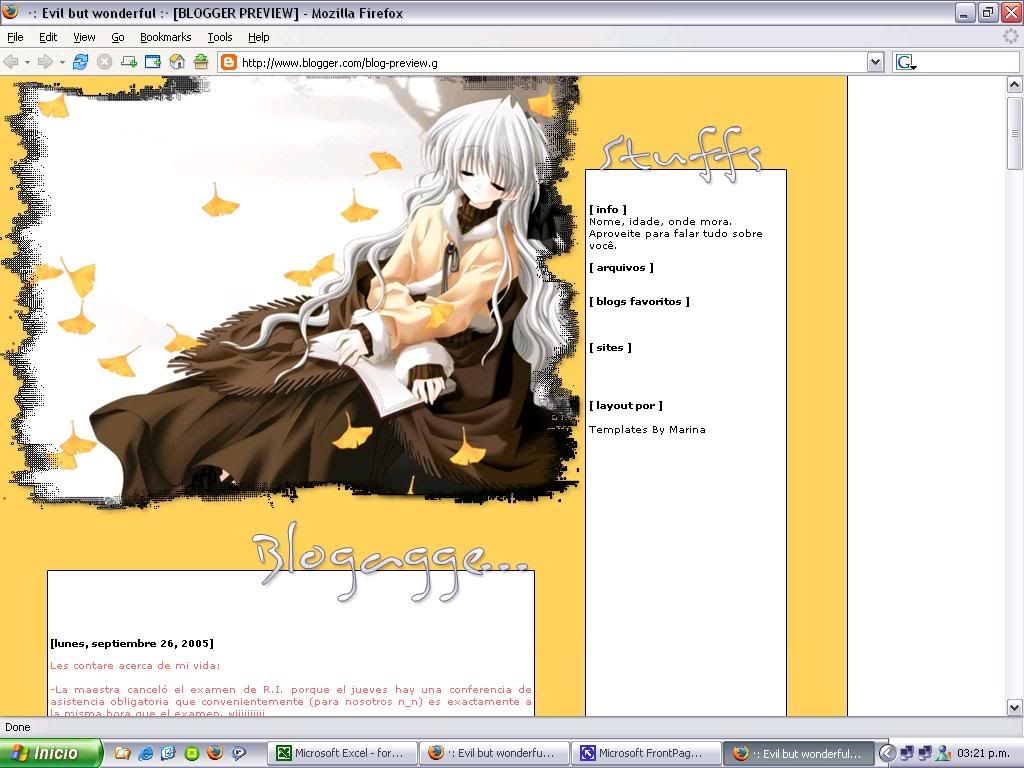Launch Internet Explorer from Quick Launch
Image resolution: width=1024 pixels, height=768 pixels.
coord(146,753)
